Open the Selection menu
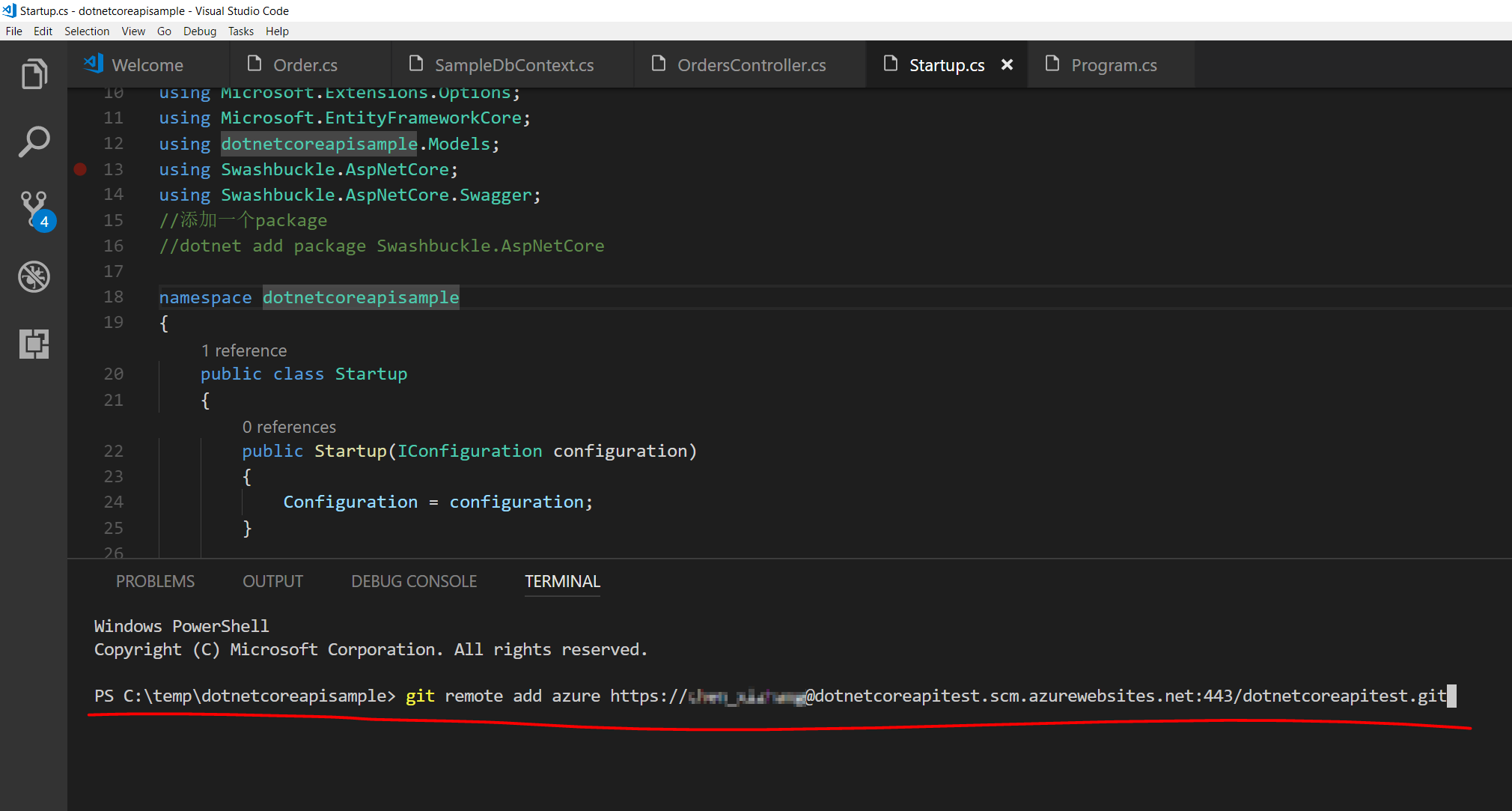 pyautogui.click(x=87, y=31)
